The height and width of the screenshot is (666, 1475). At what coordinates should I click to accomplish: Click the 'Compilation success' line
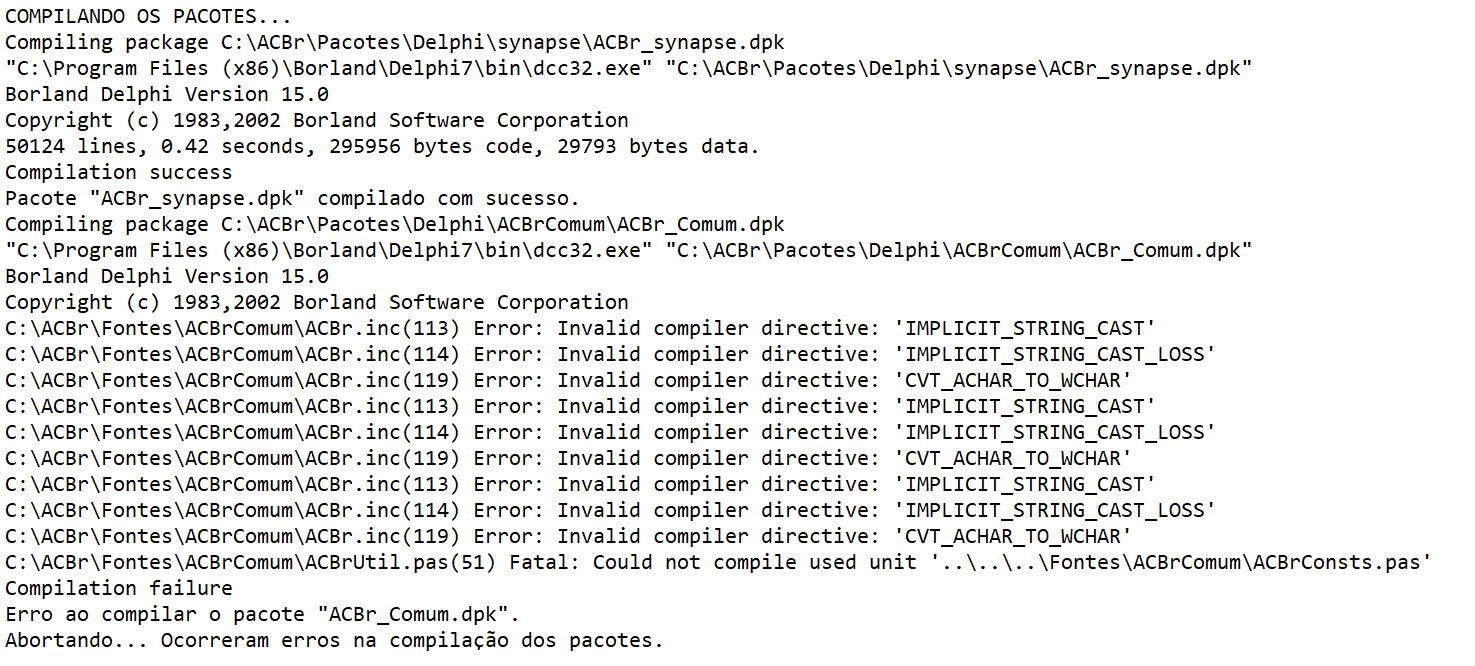click(x=119, y=173)
